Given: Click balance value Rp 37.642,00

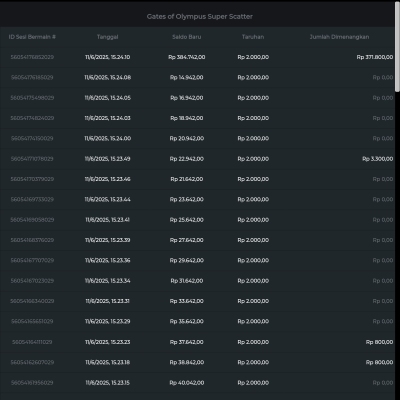Looking at the screenshot, I should (x=187, y=342).
